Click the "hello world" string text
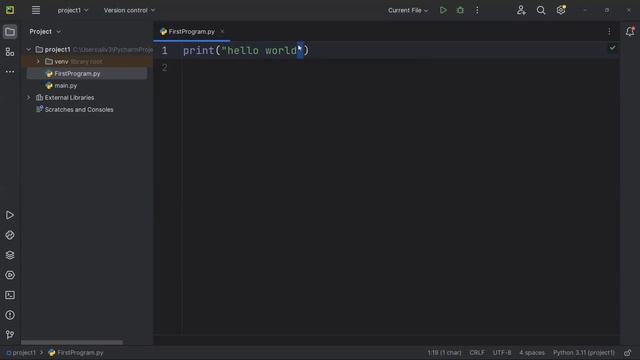Viewport: 640px width, 360px height. coord(262,51)
